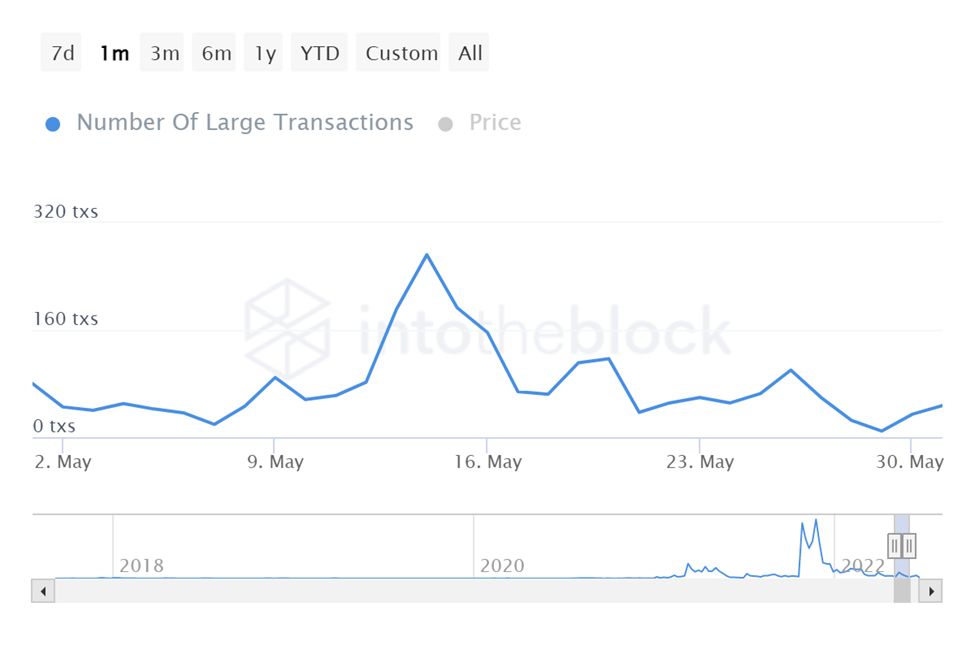The width and height of the screenshot is (975, 650).
Task: Click the chart peak near 14 May
Action: point(427,255)
